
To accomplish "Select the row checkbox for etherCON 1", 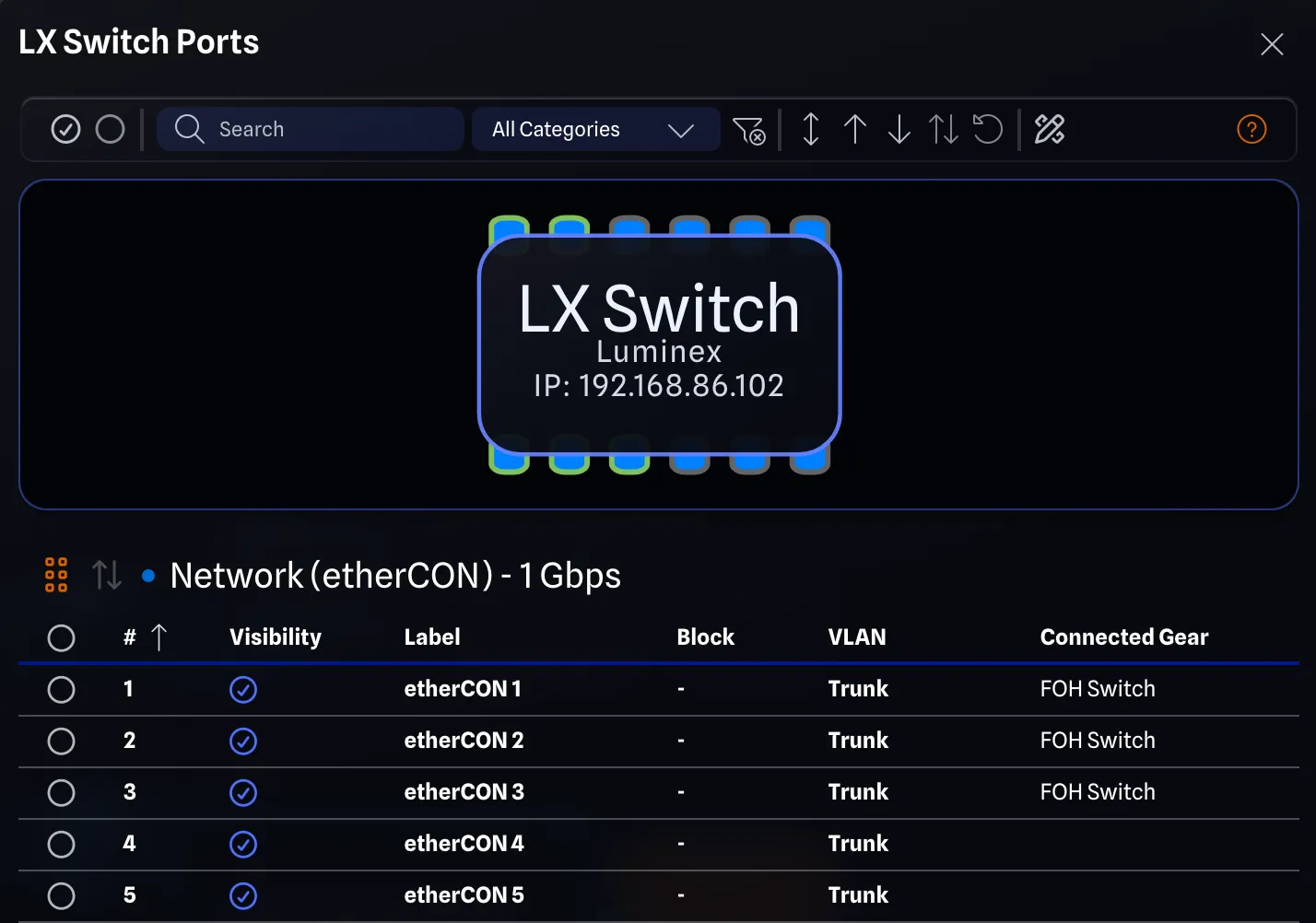I will coord(61,689).
